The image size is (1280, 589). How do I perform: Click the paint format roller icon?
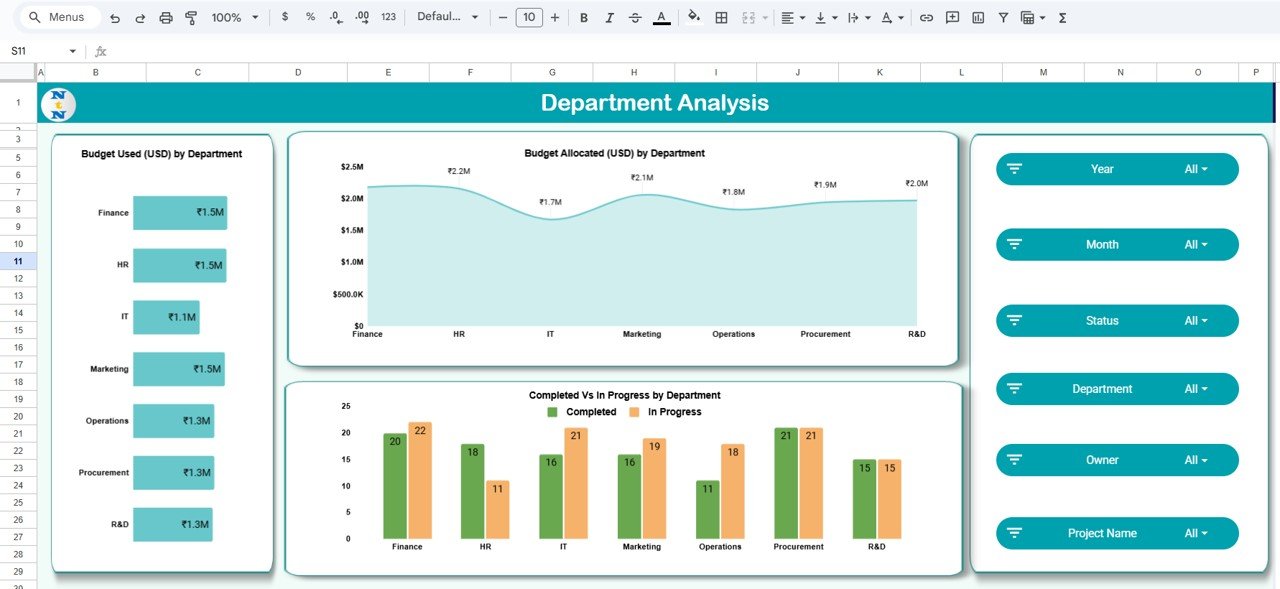pos(191,17)
